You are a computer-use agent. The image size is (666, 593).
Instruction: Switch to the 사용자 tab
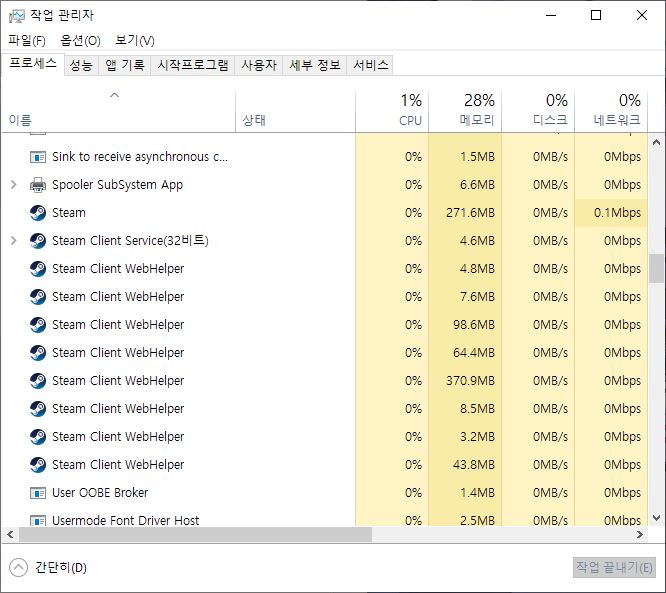click(259, 65)
